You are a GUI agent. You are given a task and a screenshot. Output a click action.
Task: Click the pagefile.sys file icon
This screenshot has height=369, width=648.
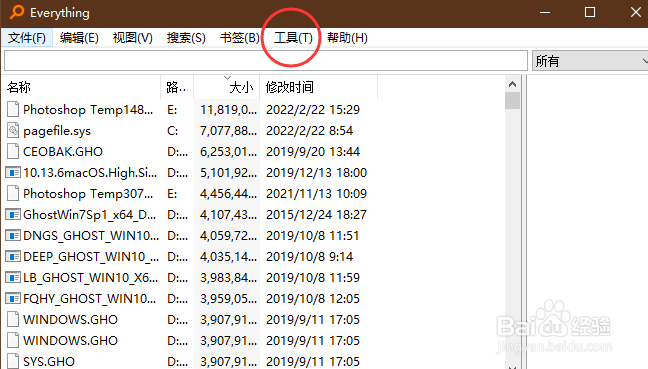tap(13, 131)
